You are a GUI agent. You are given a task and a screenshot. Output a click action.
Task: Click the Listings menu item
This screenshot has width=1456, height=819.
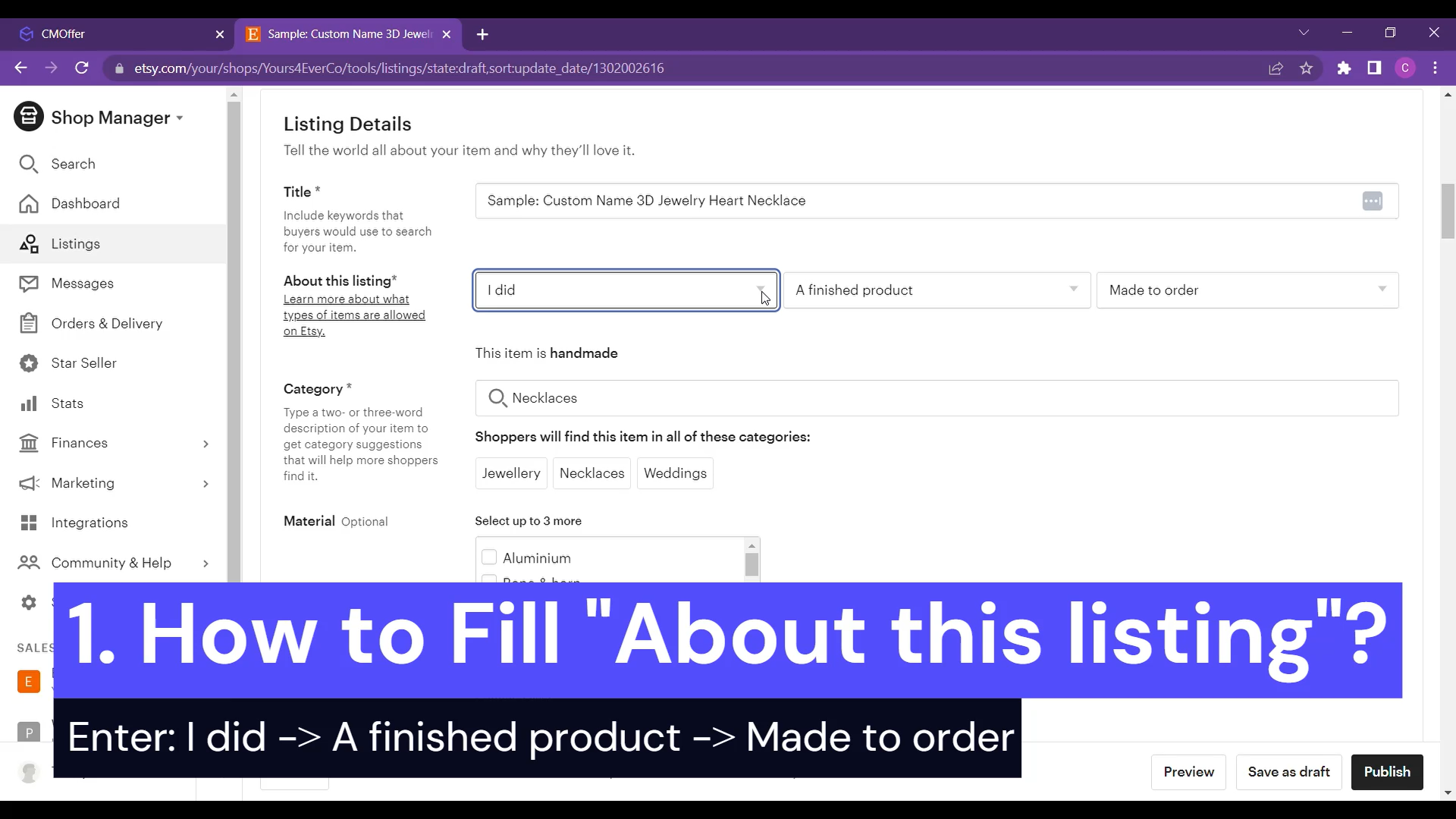(x=75, y=244)
